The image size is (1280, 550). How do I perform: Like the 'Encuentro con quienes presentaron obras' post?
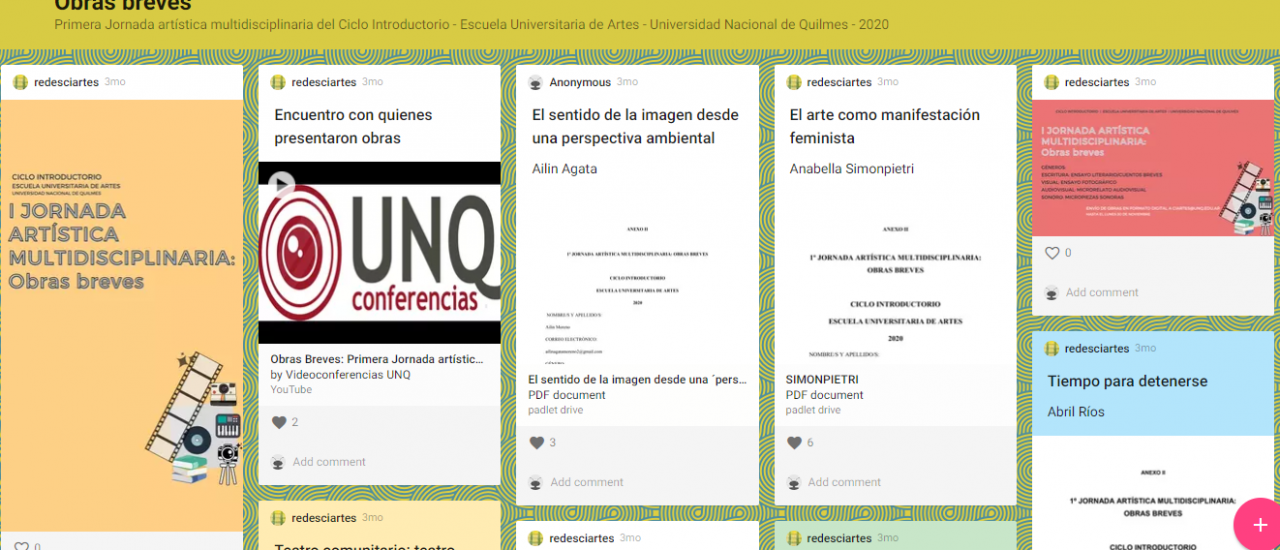279,423
